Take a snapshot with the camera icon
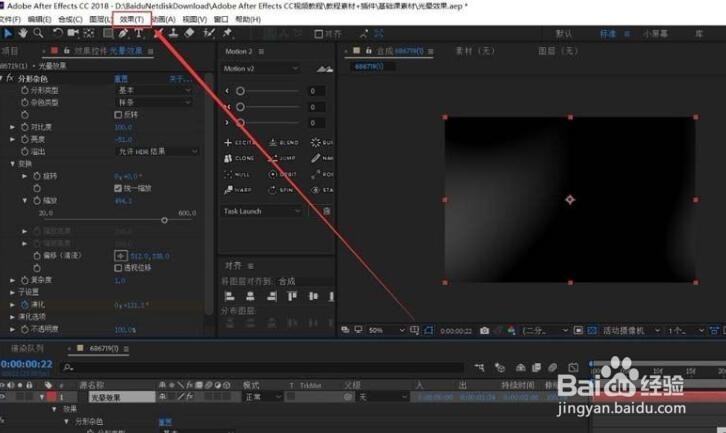726x433 pixels. click(x=484, y=331)
